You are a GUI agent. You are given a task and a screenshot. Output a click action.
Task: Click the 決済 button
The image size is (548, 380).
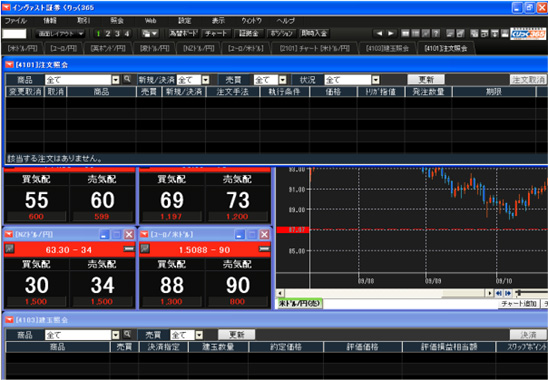click(x=528, y=335)
